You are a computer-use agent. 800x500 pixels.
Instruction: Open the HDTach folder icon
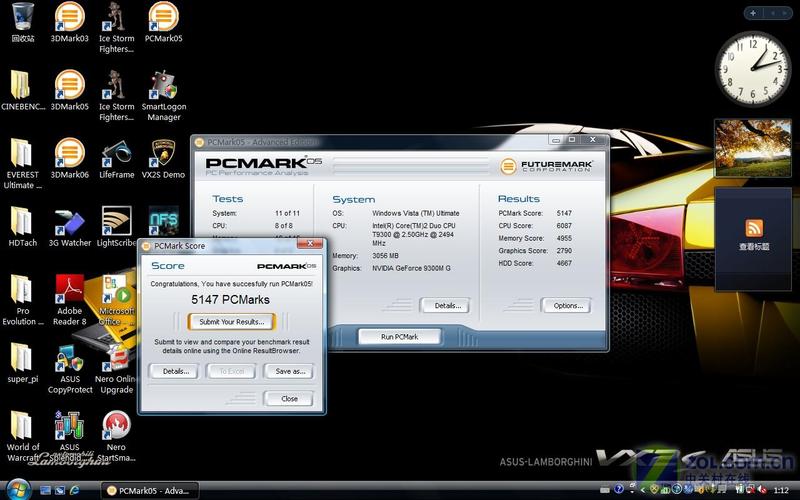point(22,227)
